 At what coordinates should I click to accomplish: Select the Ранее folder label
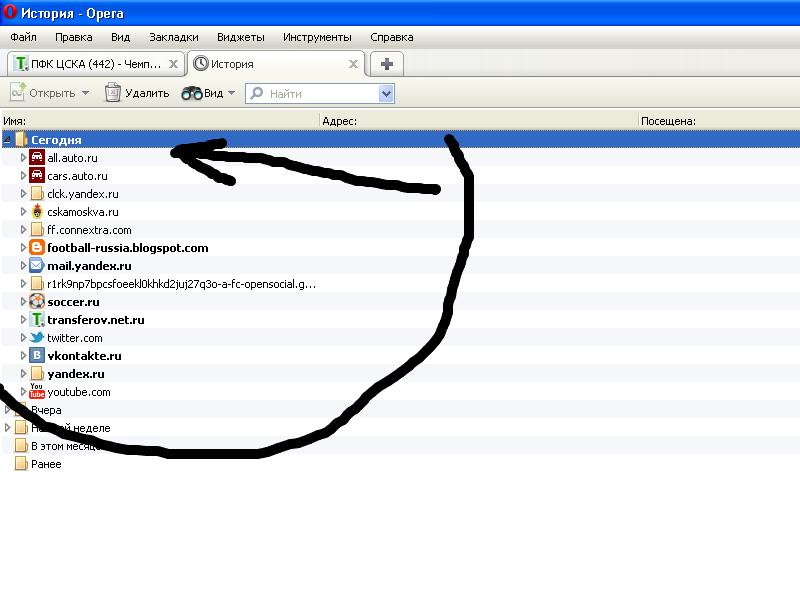pos(46,464)
